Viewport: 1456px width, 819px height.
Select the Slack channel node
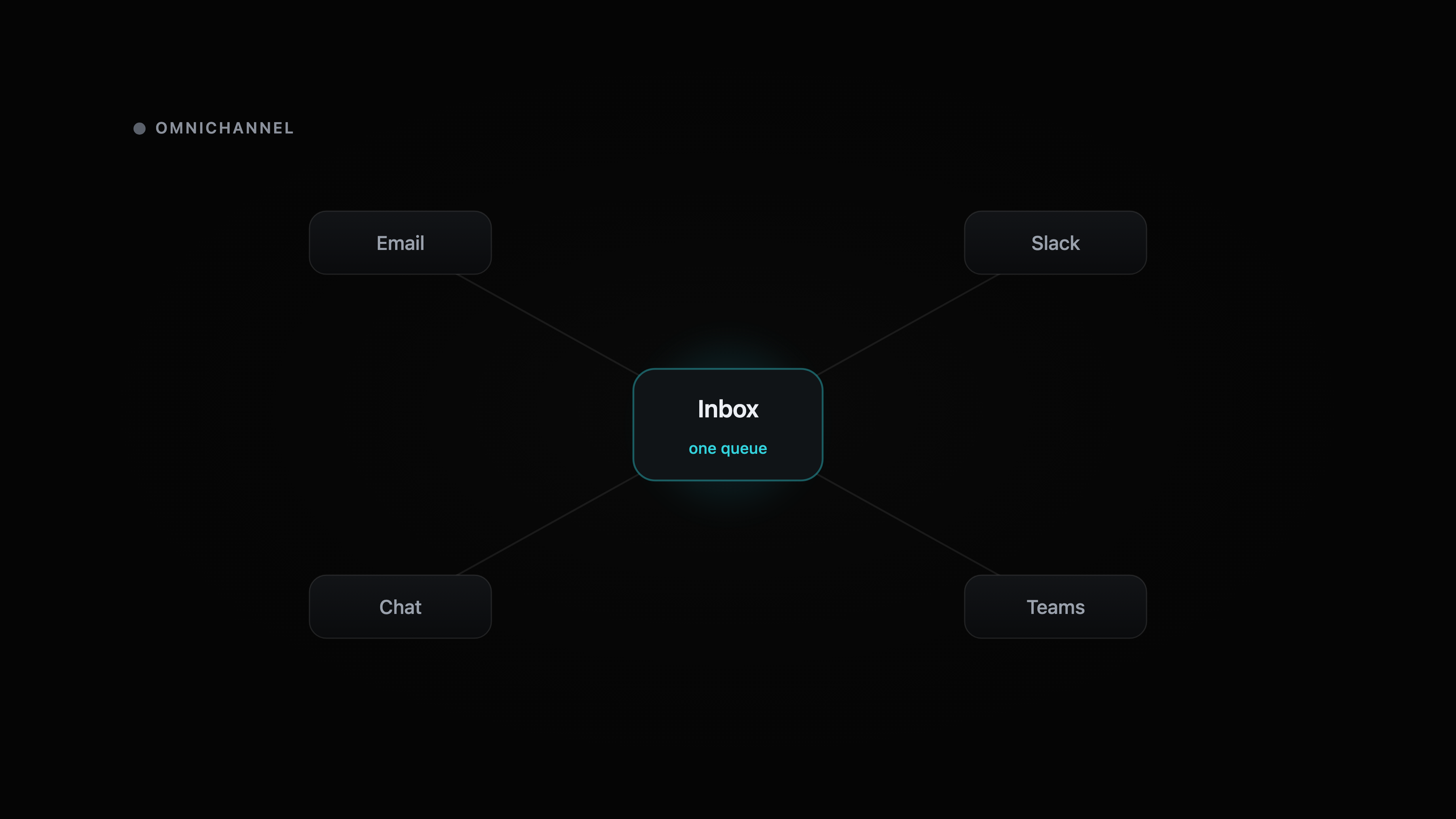coord(1055,243)
